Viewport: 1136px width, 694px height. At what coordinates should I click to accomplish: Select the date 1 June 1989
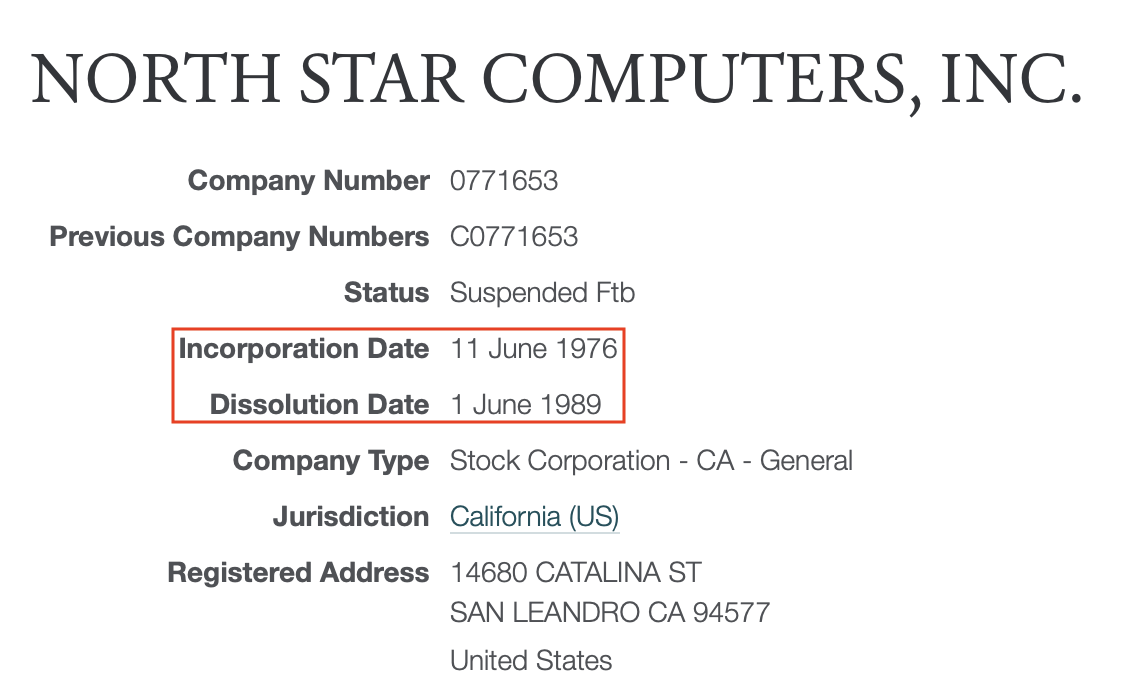[x=526, y=405]
